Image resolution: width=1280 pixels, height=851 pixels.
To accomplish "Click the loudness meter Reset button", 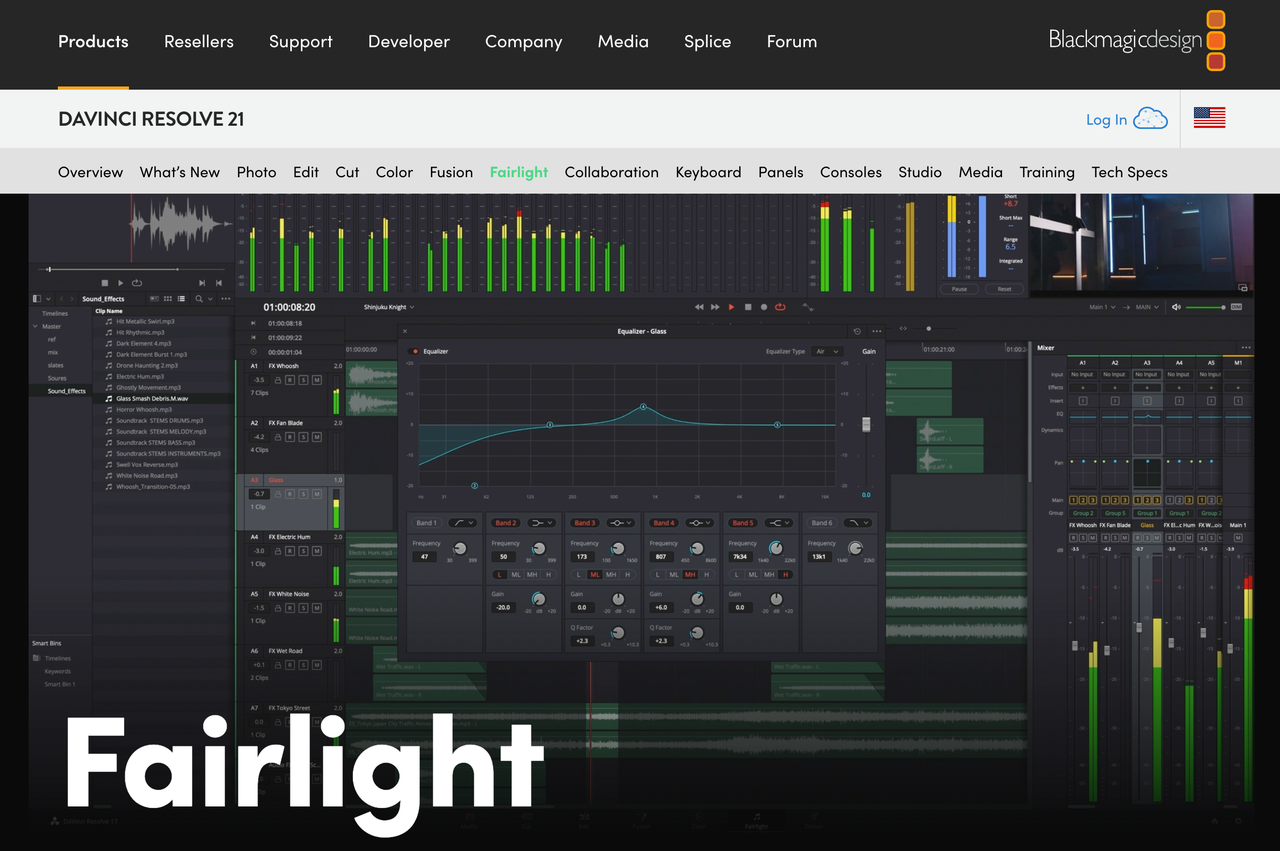I will pos(1005,288).
